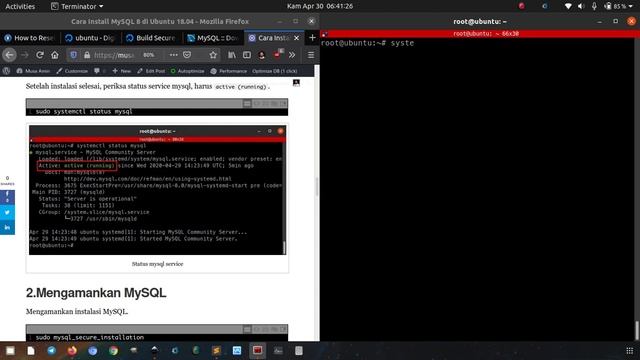The image size is (640, 360).
Task: Click heading 2.Mengamankan MySQL
Action: pyautogui.click(x=96, y=293)
